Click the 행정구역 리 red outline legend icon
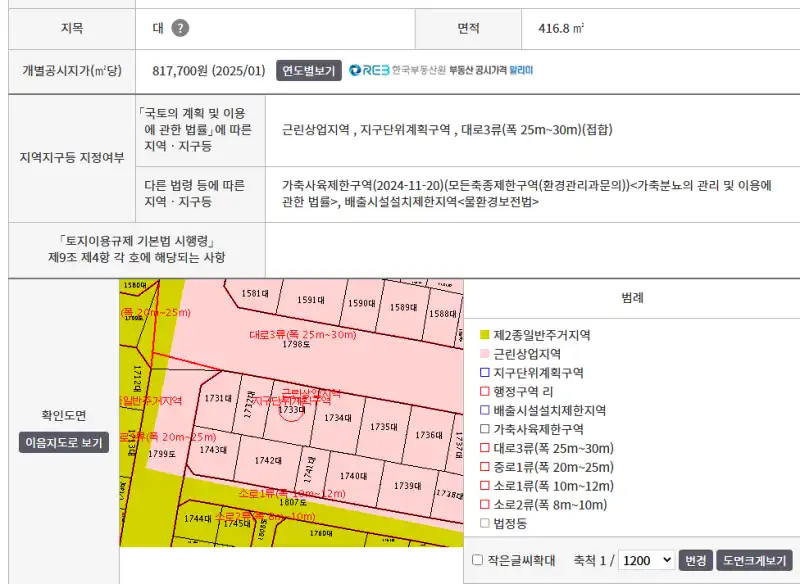Viewport: 800px width, 584px height. (x=485, y=391)
